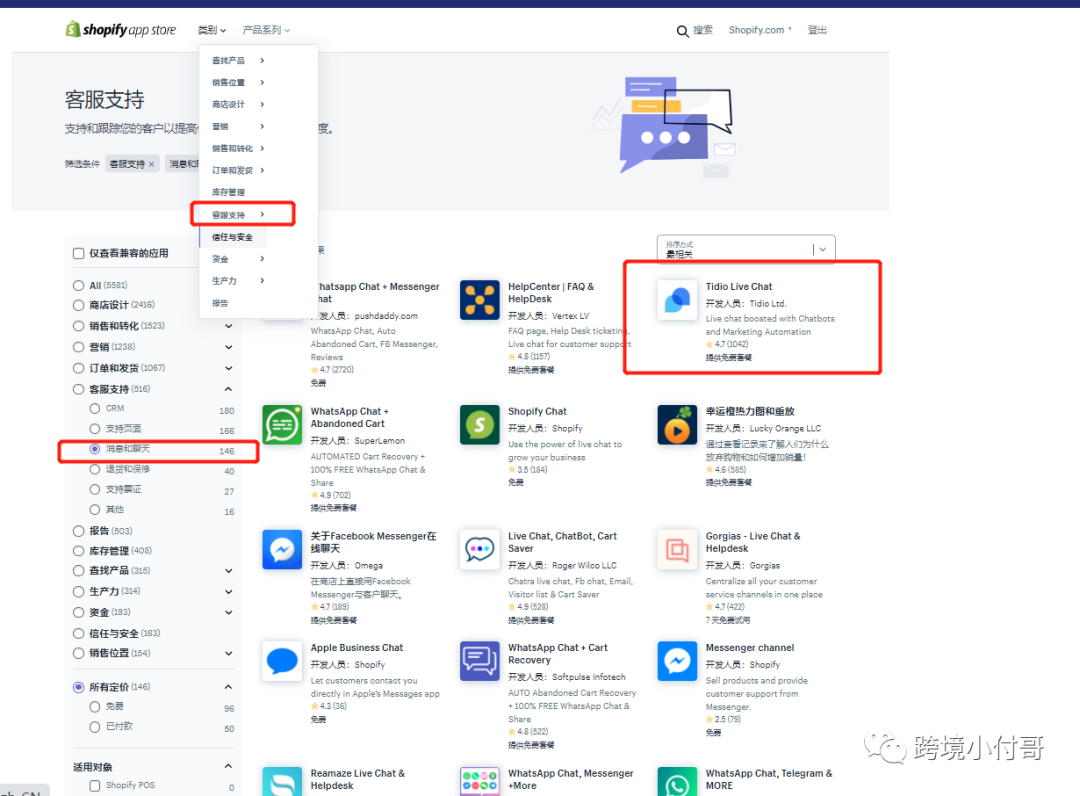This screenshot has width=1080, height=796.
Task: Open 查找产品 in the category menu
Action: pyautogui.click(x=238, y=61)
